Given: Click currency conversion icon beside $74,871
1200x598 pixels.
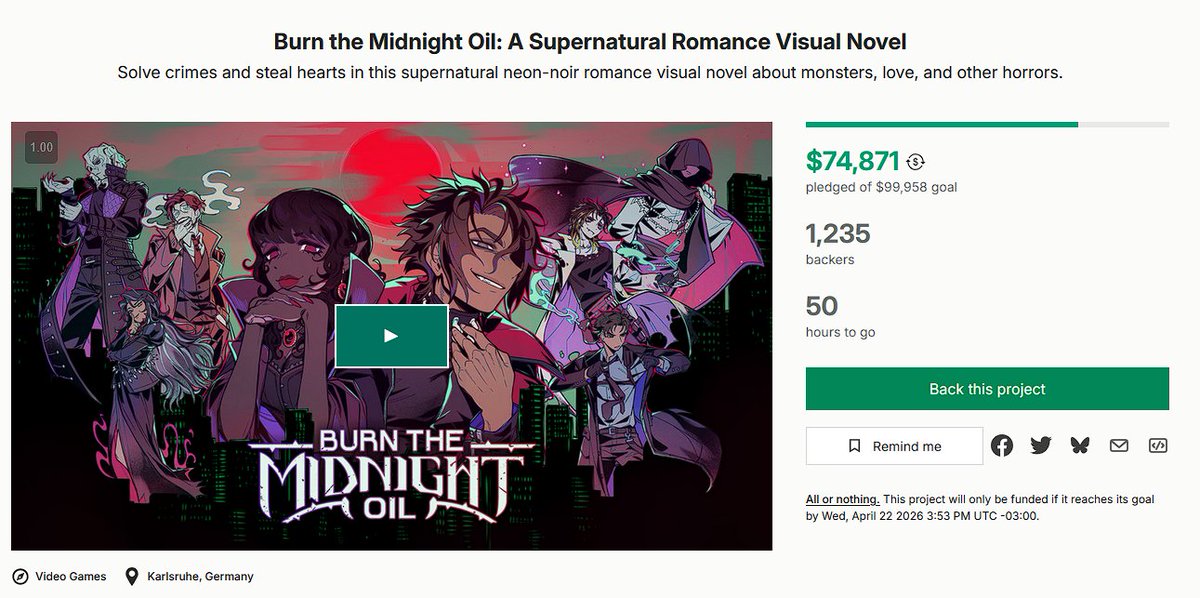Looking at the screenshot, I should (x=916, y=161).
